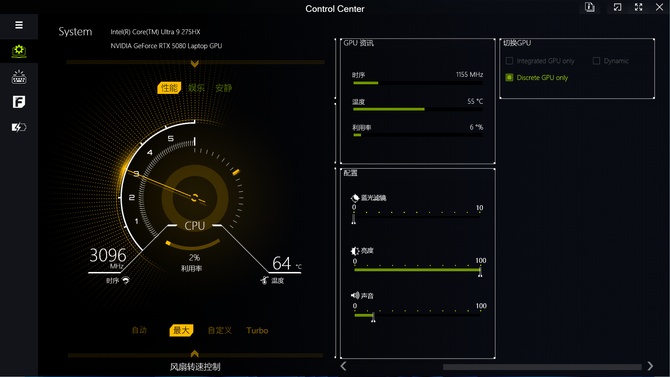Open the keyboard backlight settings icon
This screenshot has width=670, height=377.
click(x=19, y=77)
